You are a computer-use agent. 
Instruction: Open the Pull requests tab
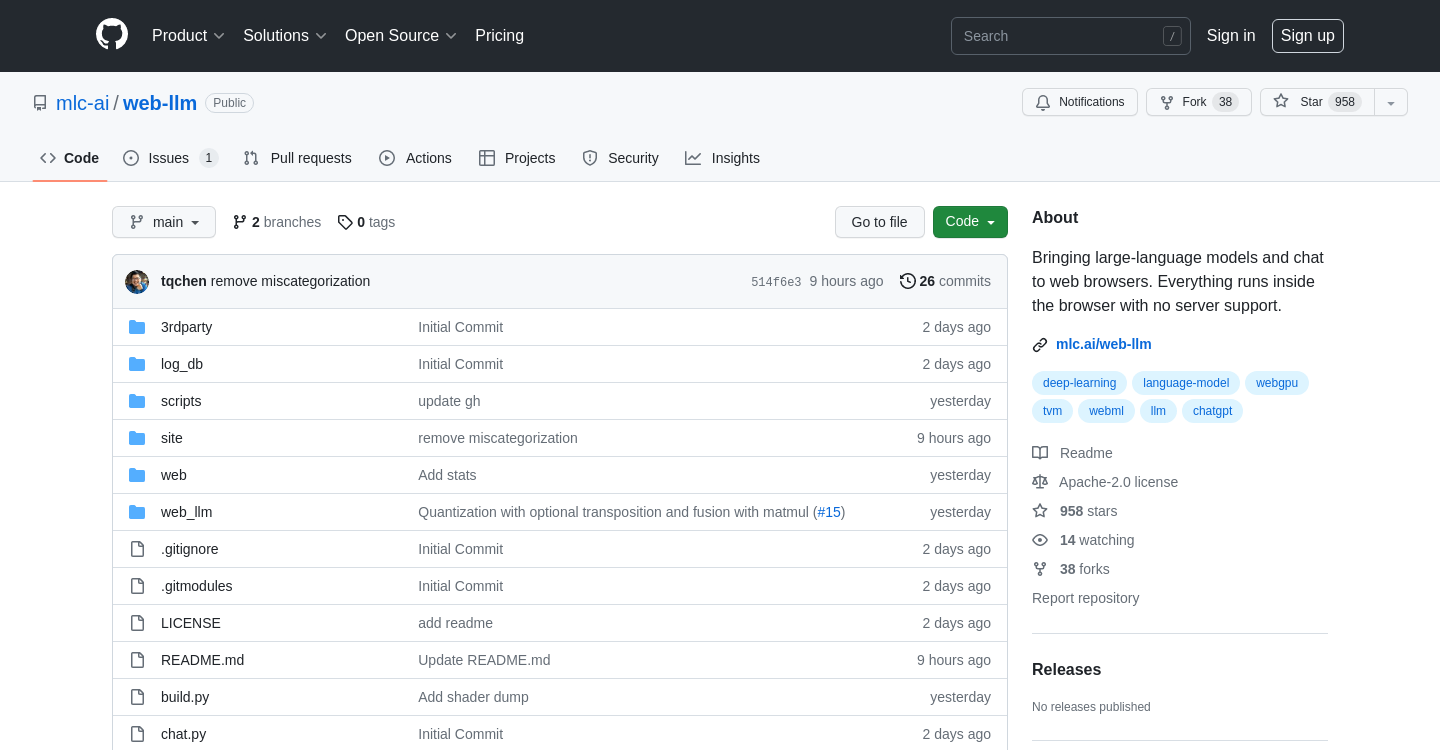pos(298,158)
